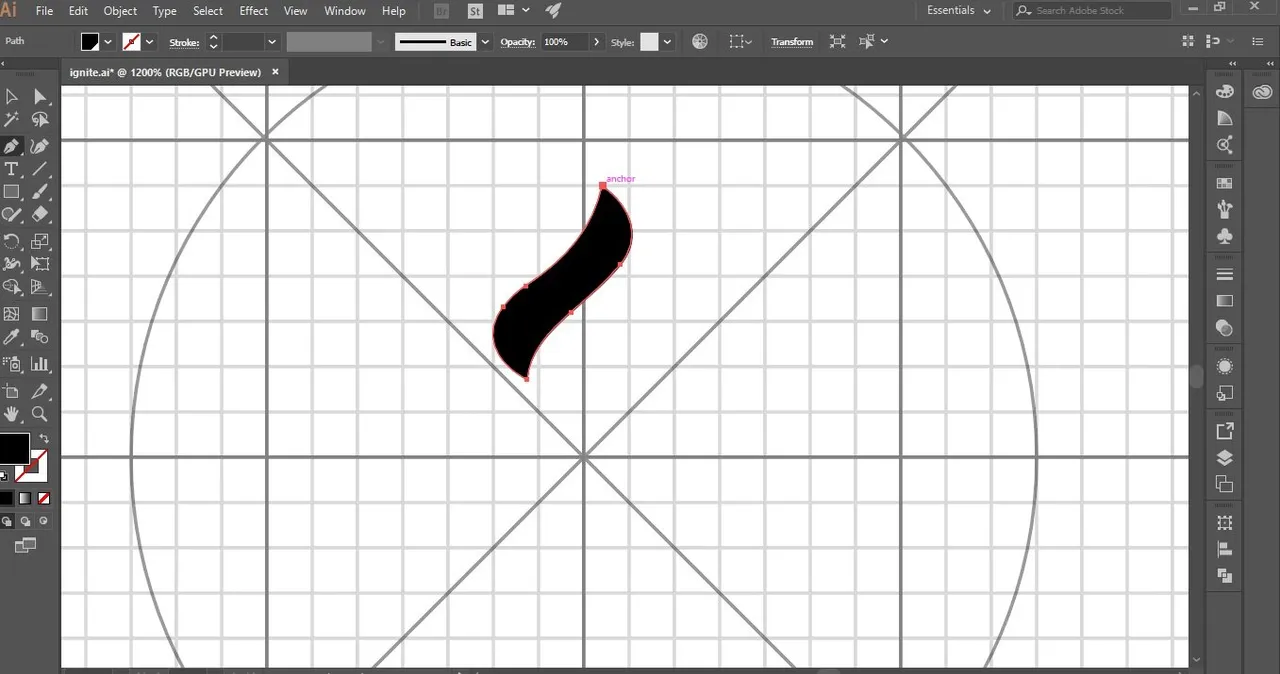Image resolution: width=1280 pixels, height=674 pixels.
Task: Select the Eyedropper tool
Action: click(12, 337)
